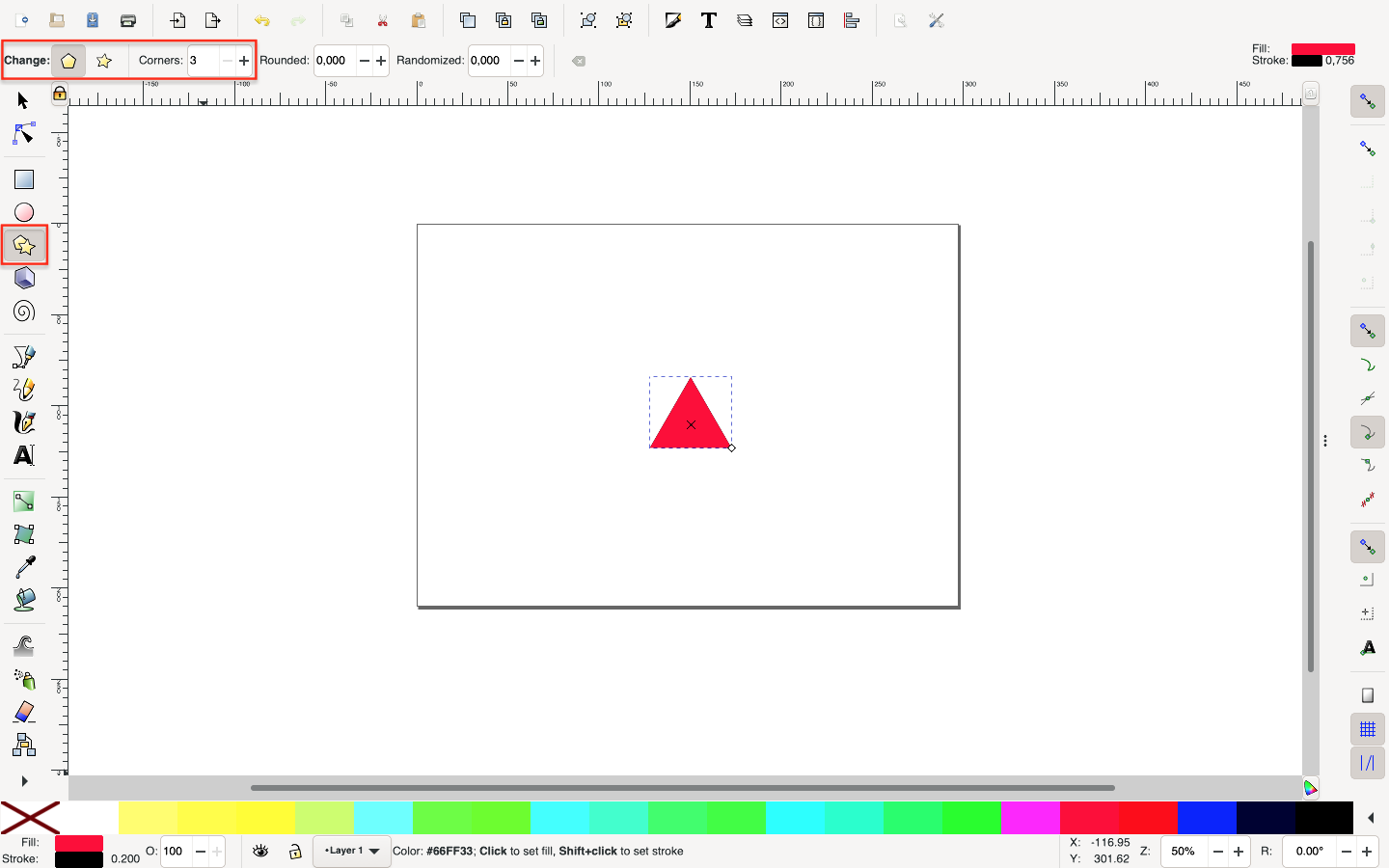The image size is (1389, 868).
Task: Select the Node editing tool
Action: 23,134
